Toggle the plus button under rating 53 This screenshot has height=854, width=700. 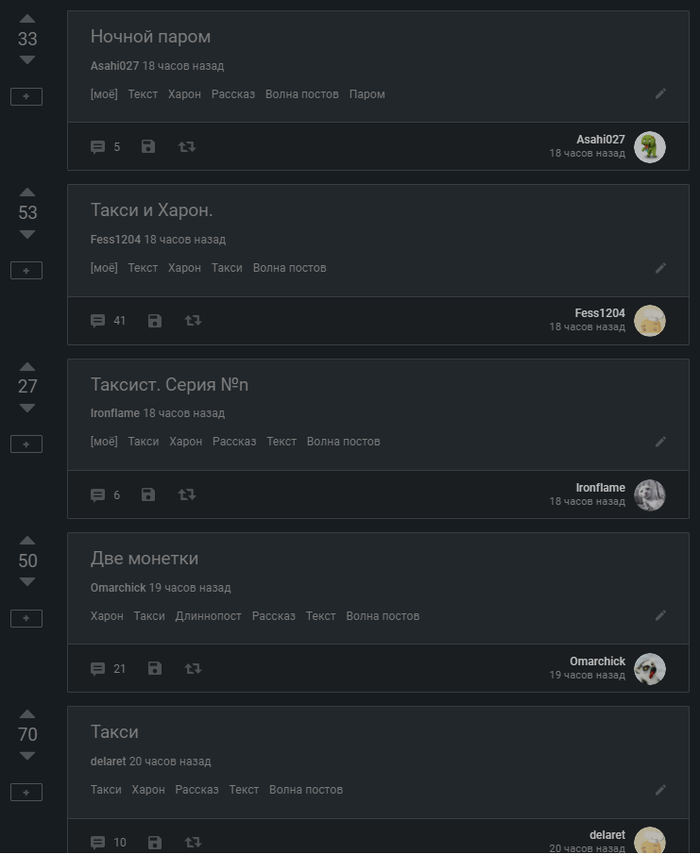(x=26, y=270)
